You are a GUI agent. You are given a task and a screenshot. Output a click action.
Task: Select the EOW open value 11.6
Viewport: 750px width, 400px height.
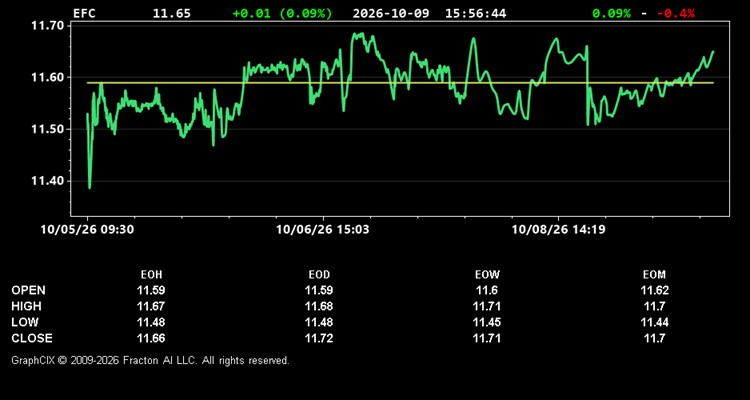pyautogui.click(x=487, y=290)
